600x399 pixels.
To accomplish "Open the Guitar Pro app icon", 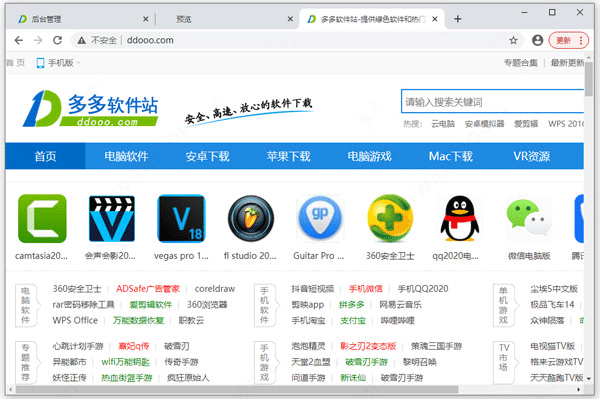I will (320, 218).
